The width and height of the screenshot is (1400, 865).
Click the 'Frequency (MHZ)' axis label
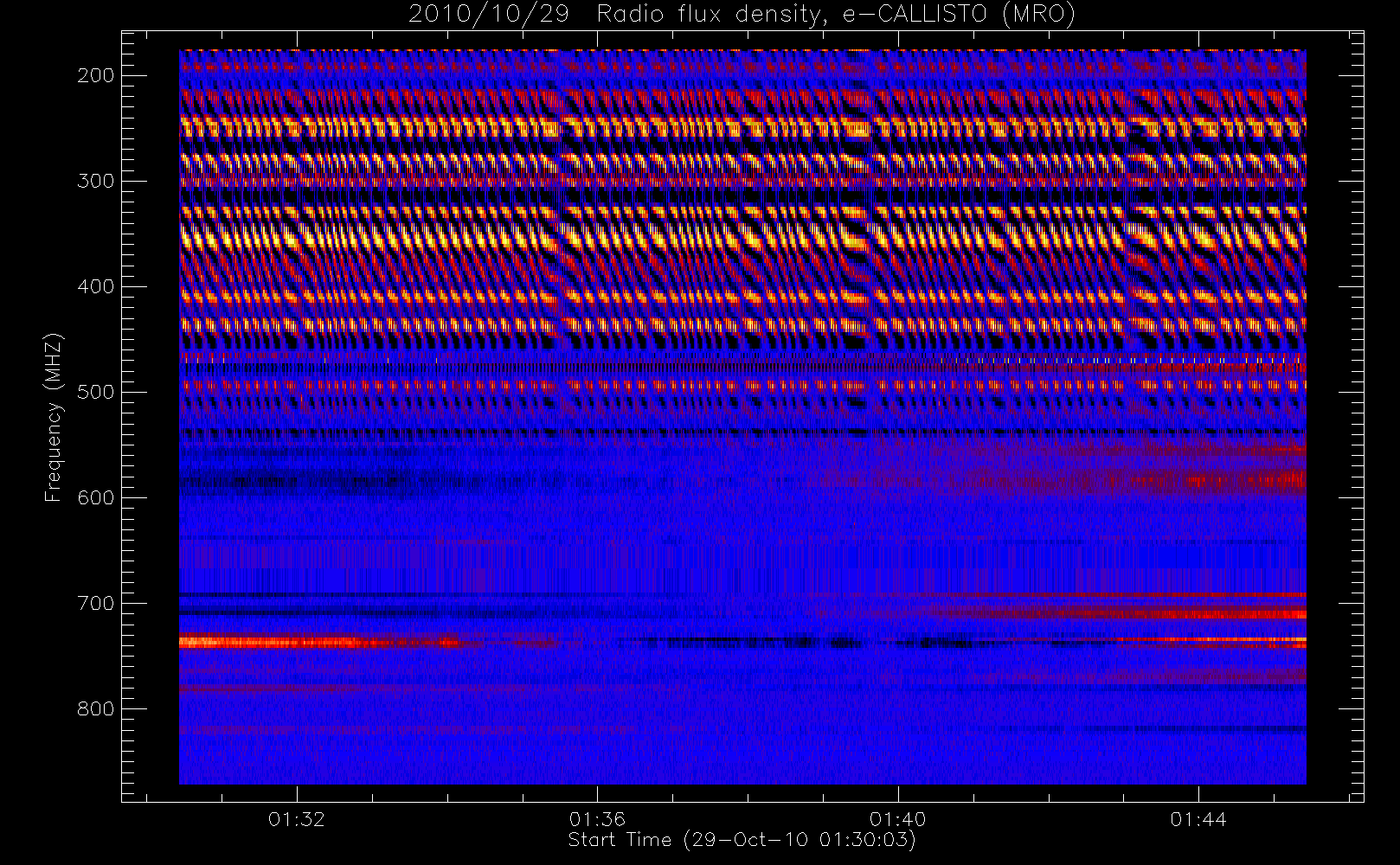pyautogui.click(x=54, y=417)
